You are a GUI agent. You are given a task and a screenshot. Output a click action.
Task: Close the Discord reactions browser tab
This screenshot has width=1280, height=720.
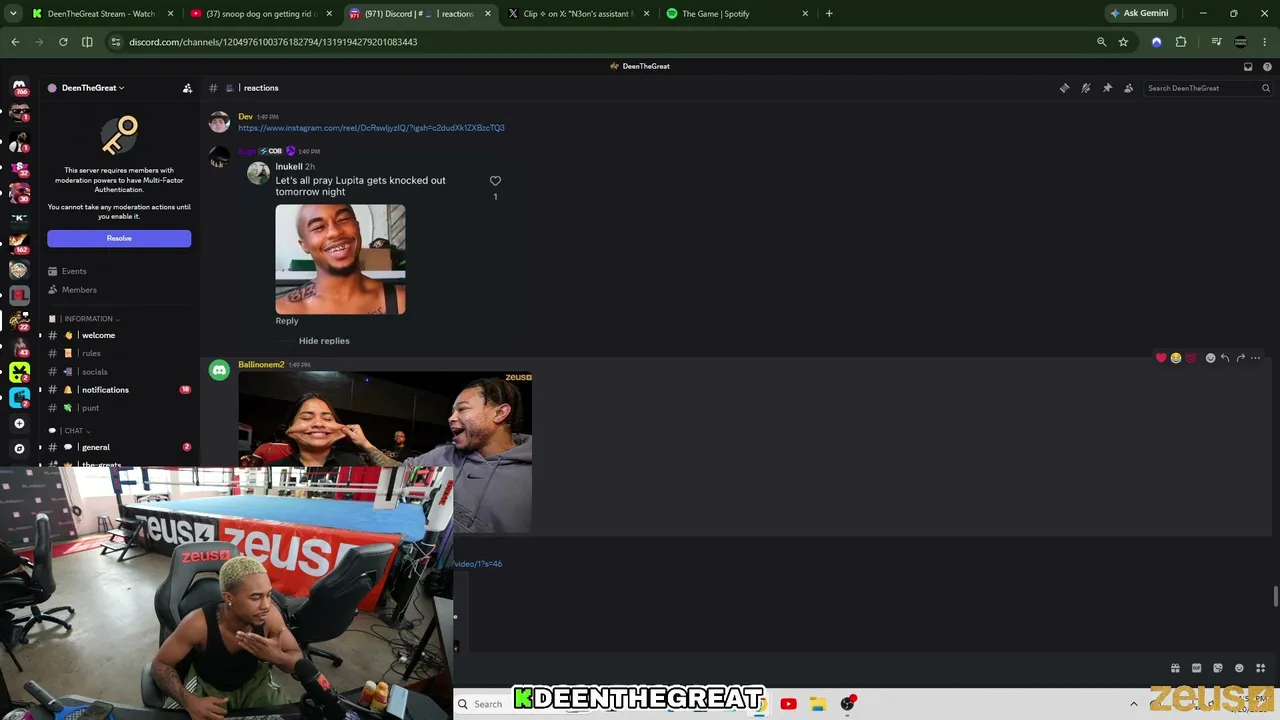tap(488, 14)
